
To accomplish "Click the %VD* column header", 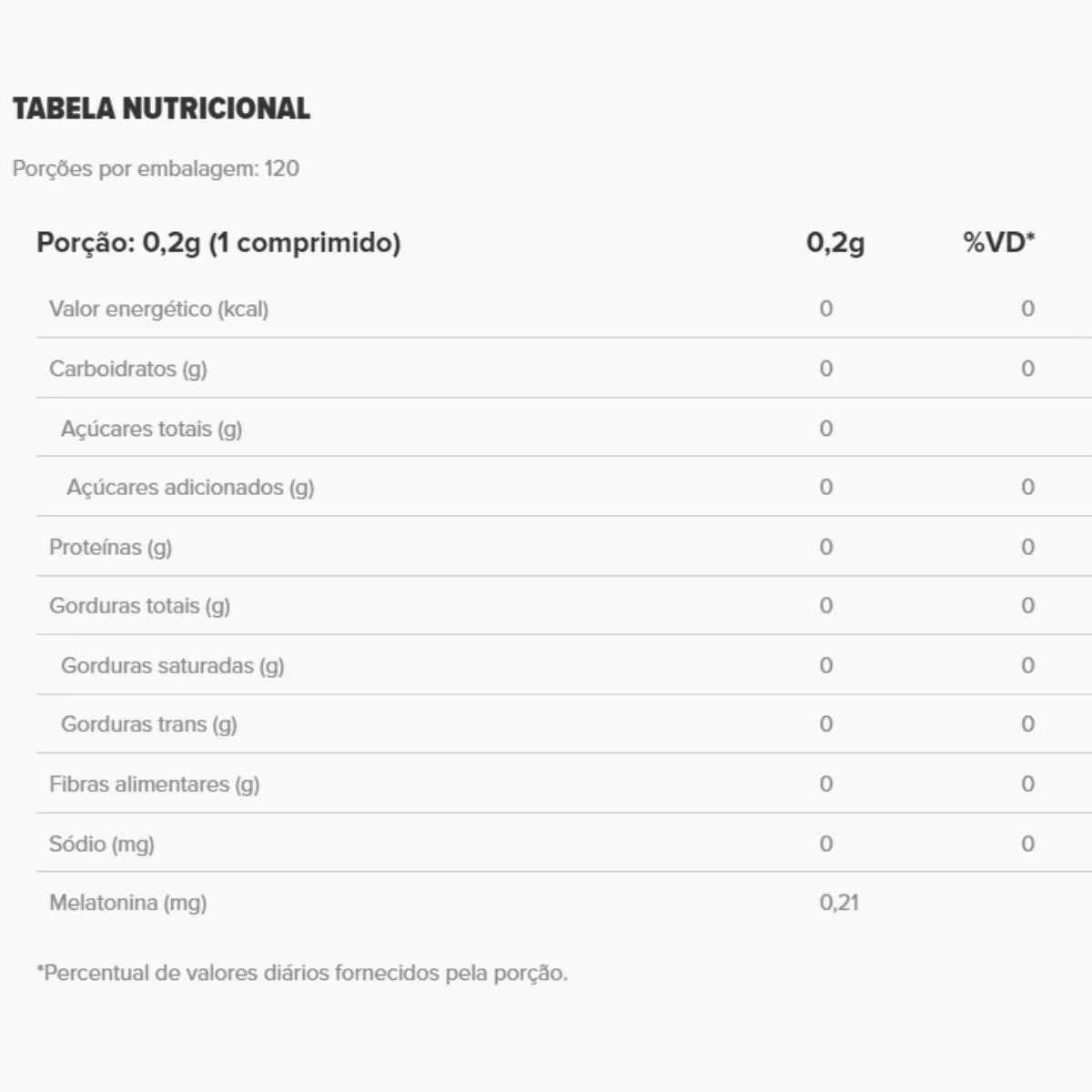I will pyautogui.click(x=998, y=243).
